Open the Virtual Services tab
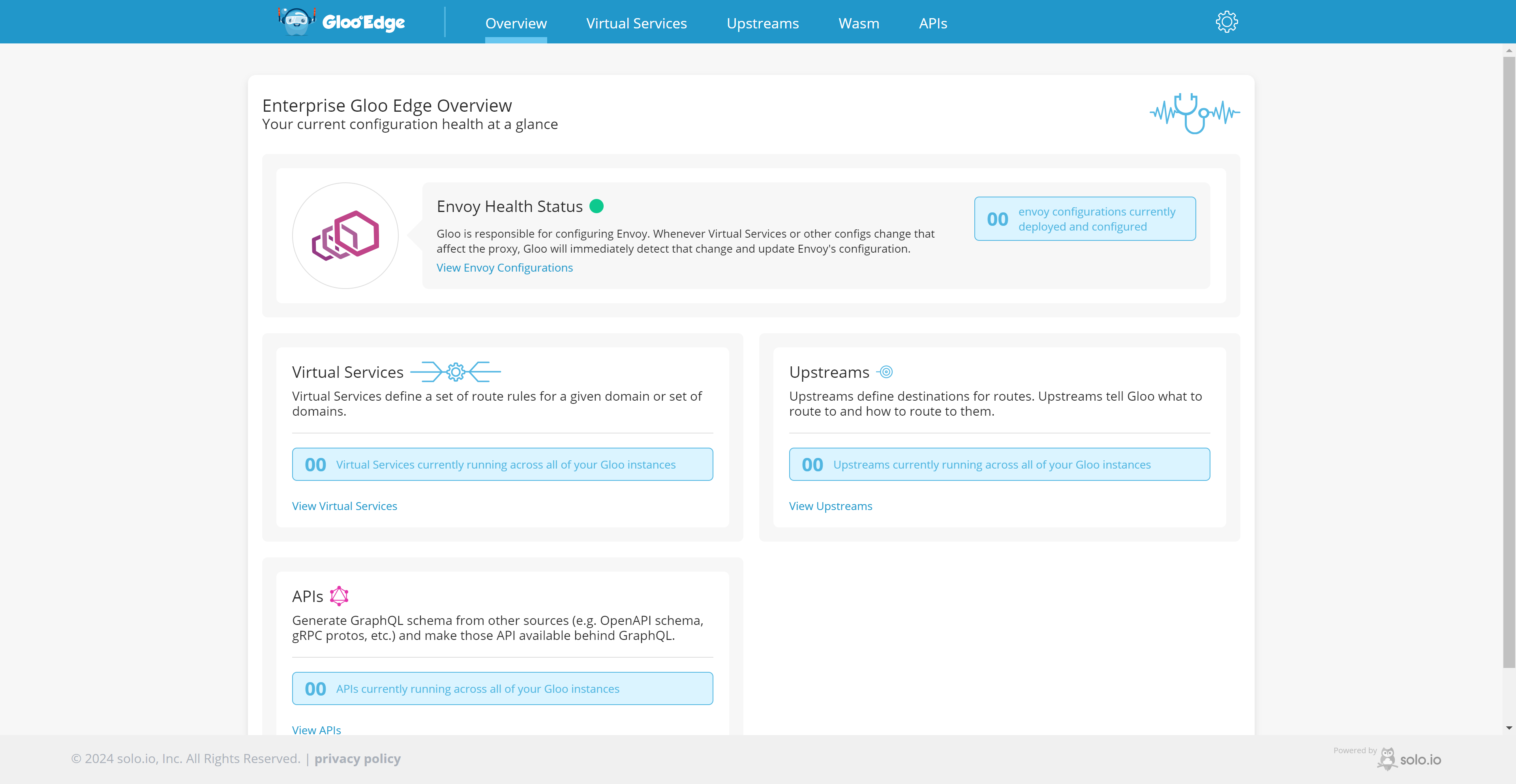The height and width of the screenshot is (784, 1516). click(x=636, y=24)
